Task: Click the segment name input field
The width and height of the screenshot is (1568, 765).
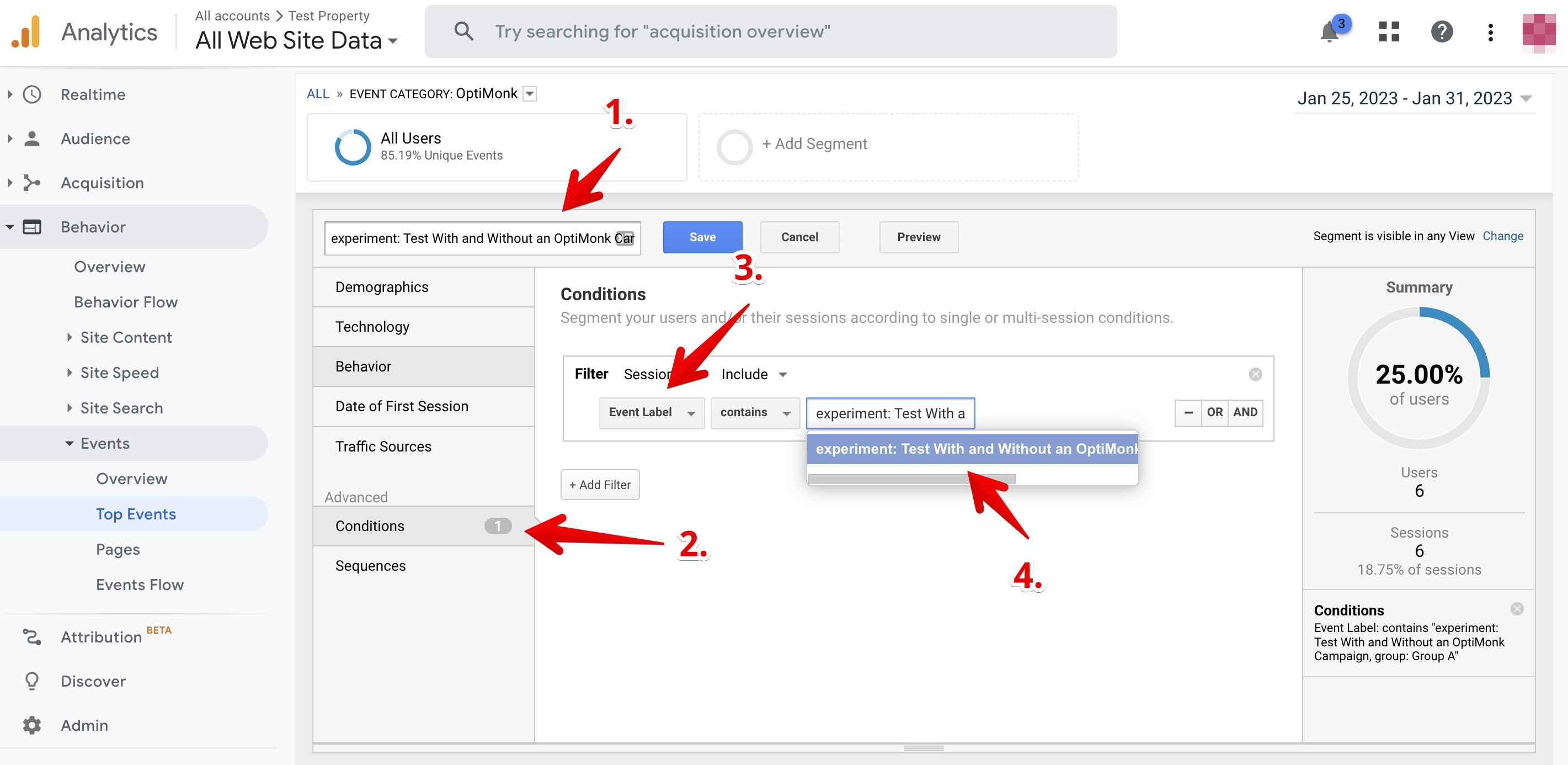Action: click(482, 238)
